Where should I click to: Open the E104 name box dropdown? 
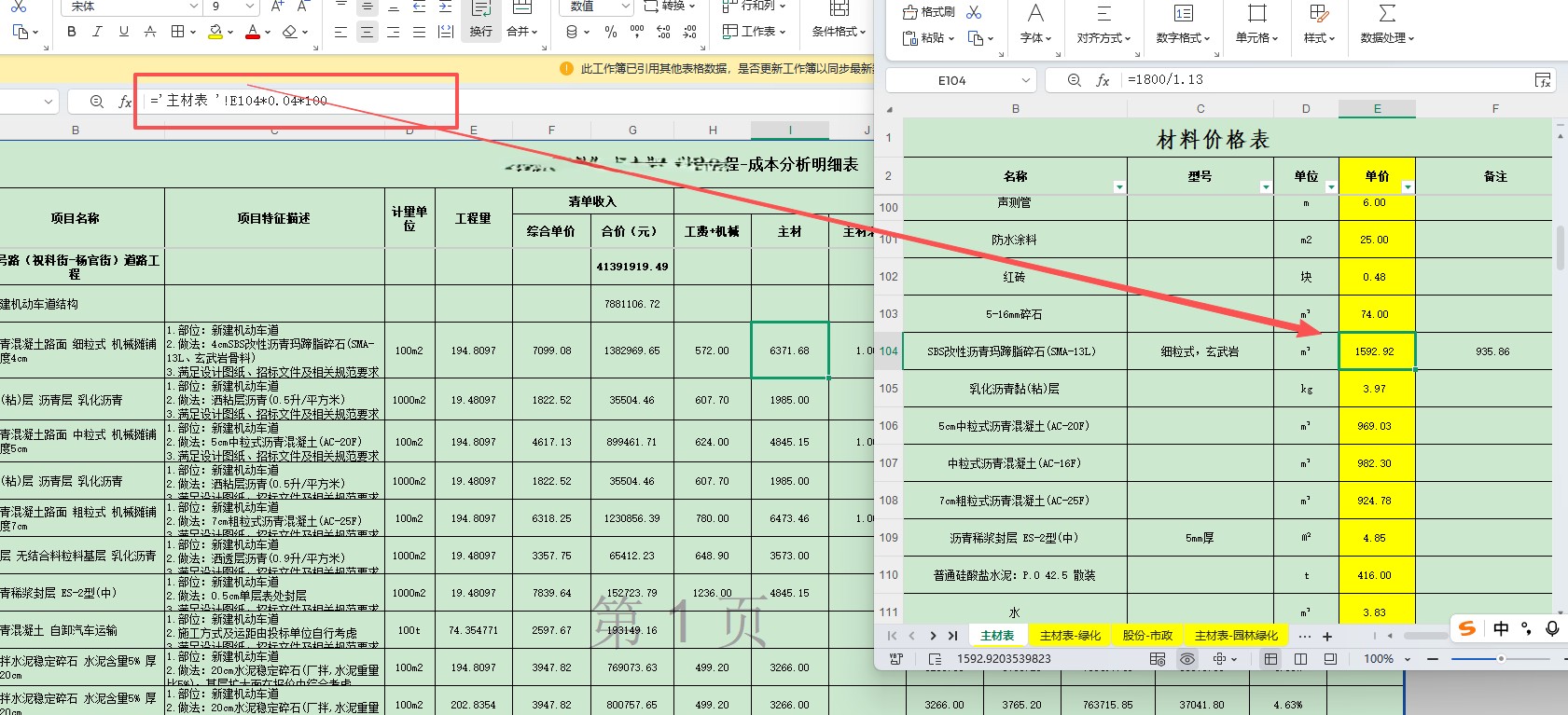coord(1025,81)
